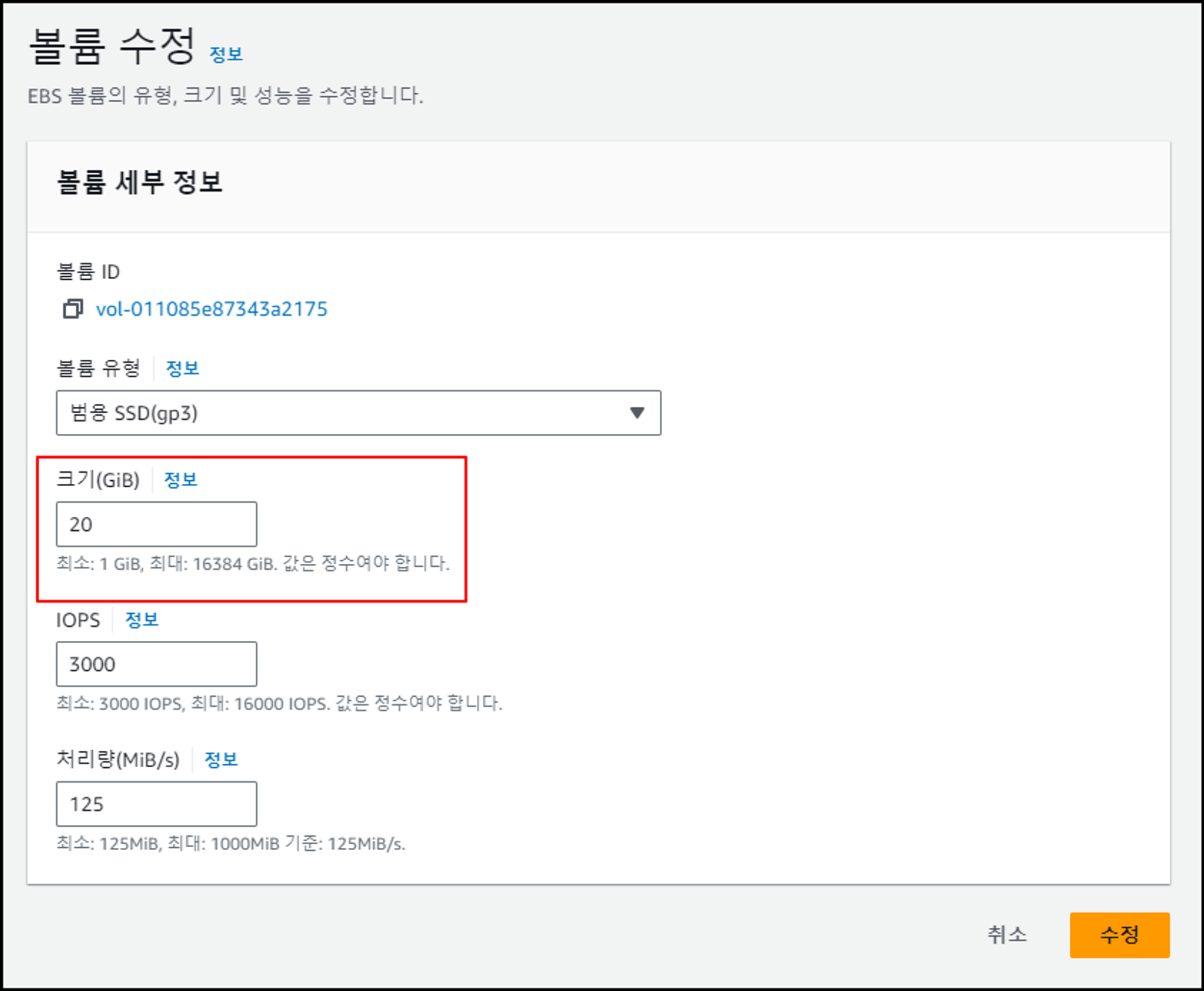Open 정보 link beside 처리량(MiB/s)

(221, 759)
